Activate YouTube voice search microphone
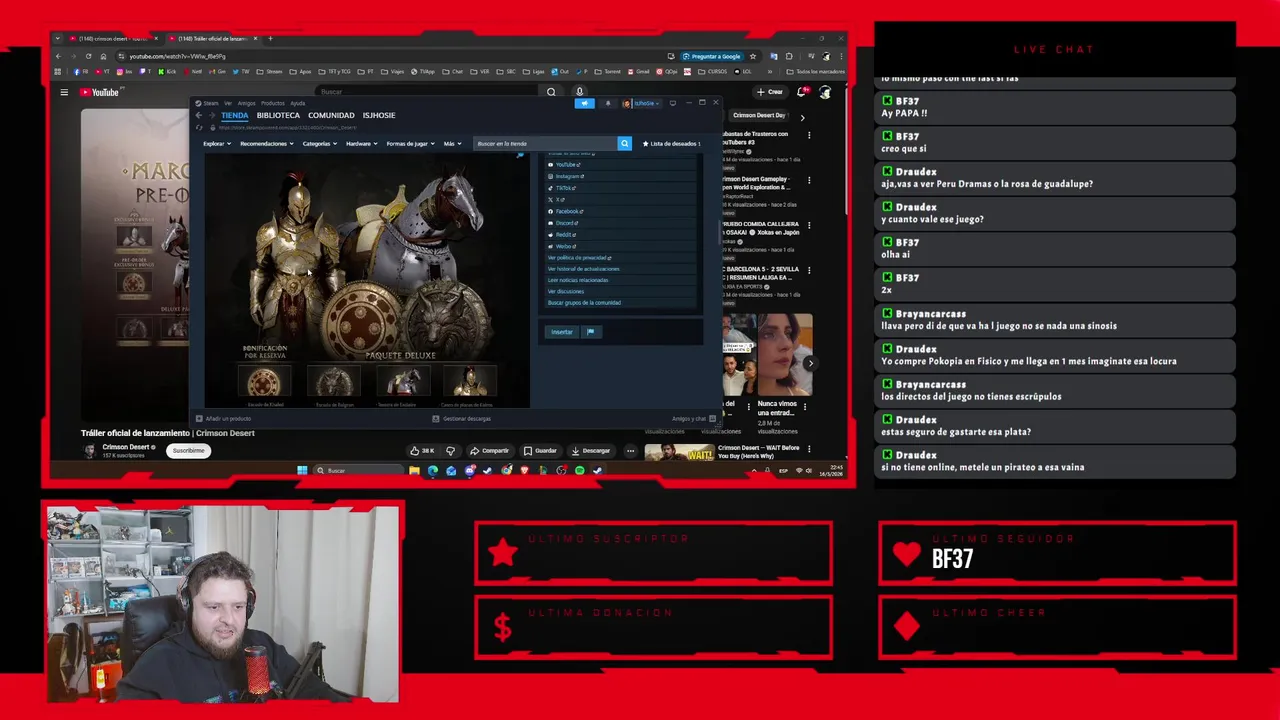Viewport: 1280px width, 720px height. (x=579, y=92)
